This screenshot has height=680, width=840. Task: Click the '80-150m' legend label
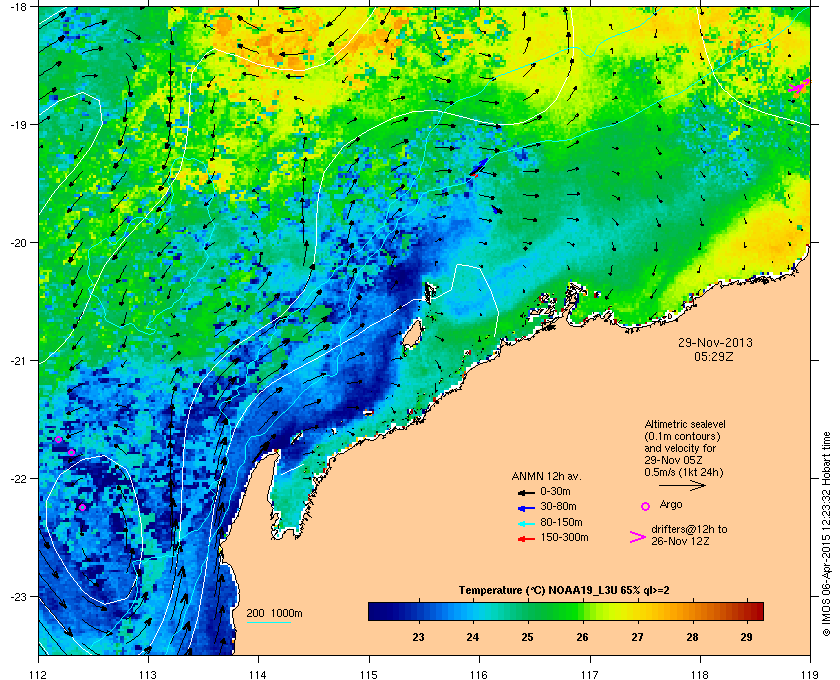(561, 522)
